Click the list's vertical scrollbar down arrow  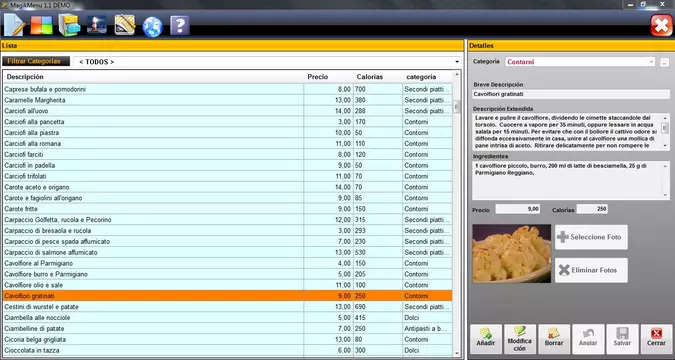coord(457,353)
